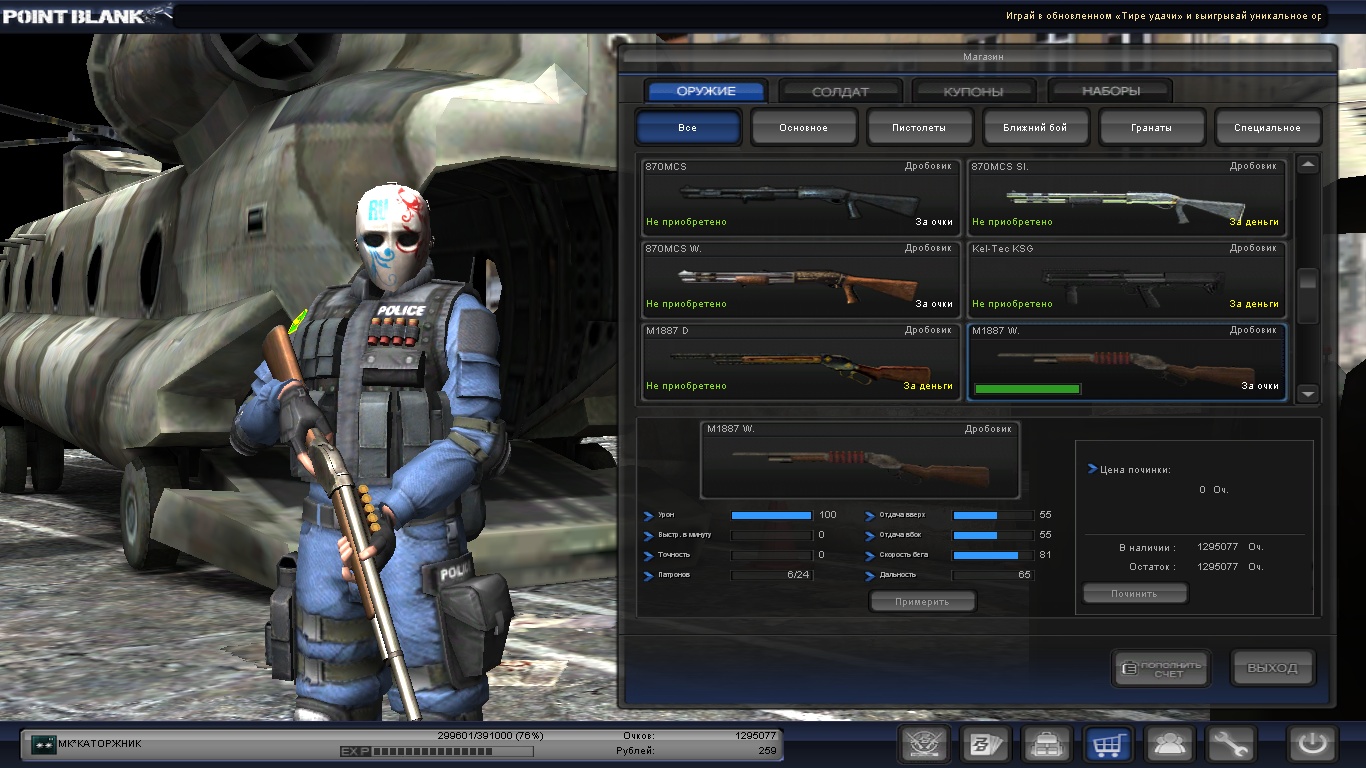
Task: Switch to the КУПОНЫ tab
Action: pos(973,91)
